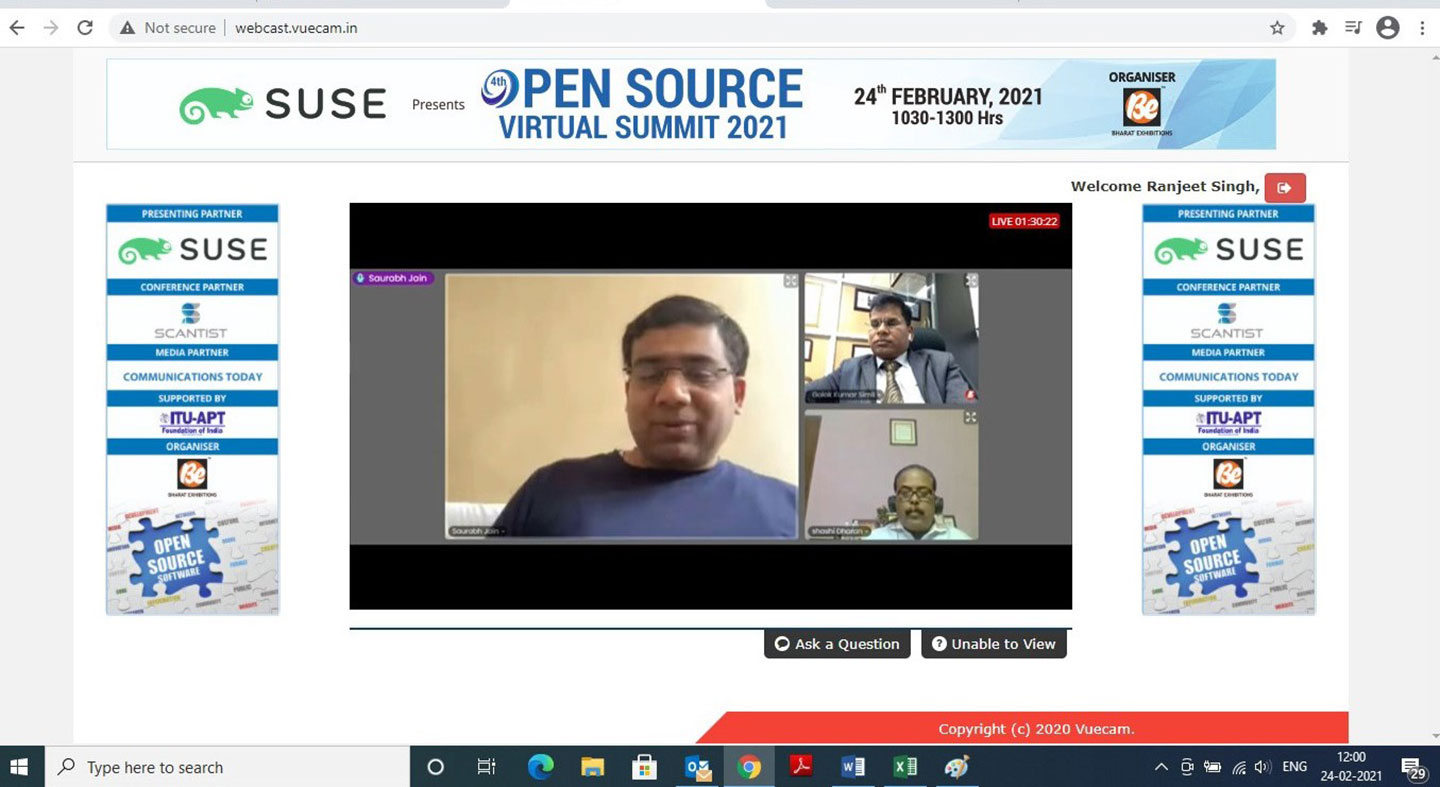
Task: Click the Bharat Exhibitions logo in right sidebar
Action: [1228, 476]
